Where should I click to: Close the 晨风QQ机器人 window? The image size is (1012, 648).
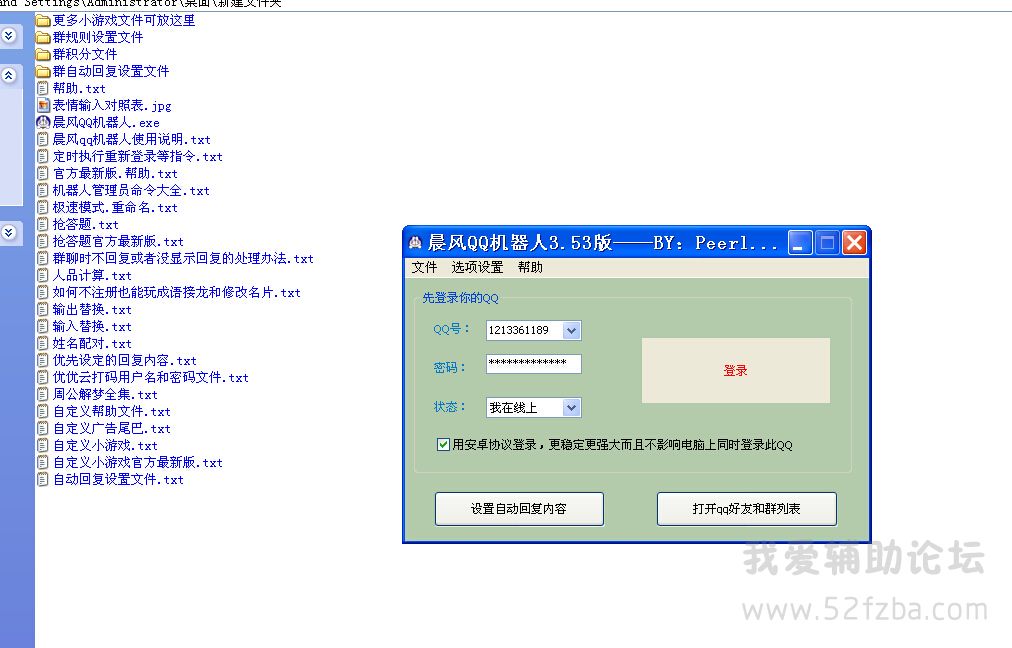pyautogui.click(x=854, y=243)
